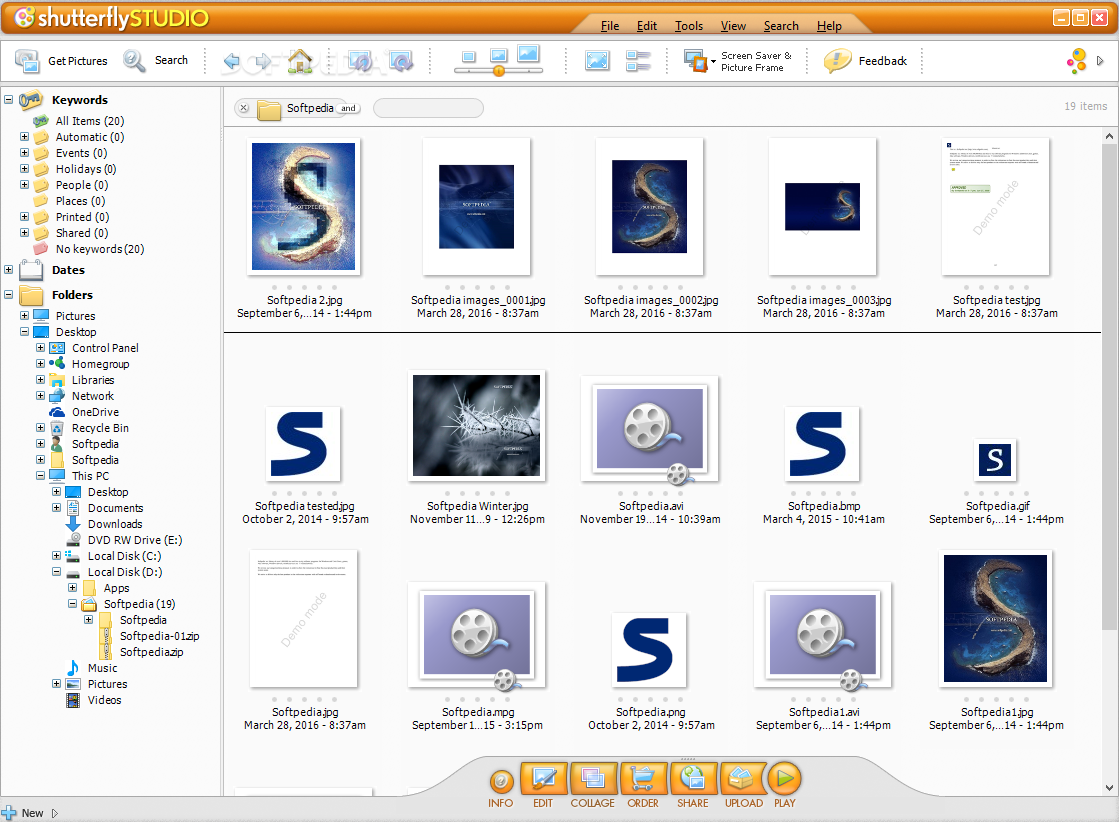
Task: Adjust the thumbnail size slider handle
Action: click(x=499, y=71)
